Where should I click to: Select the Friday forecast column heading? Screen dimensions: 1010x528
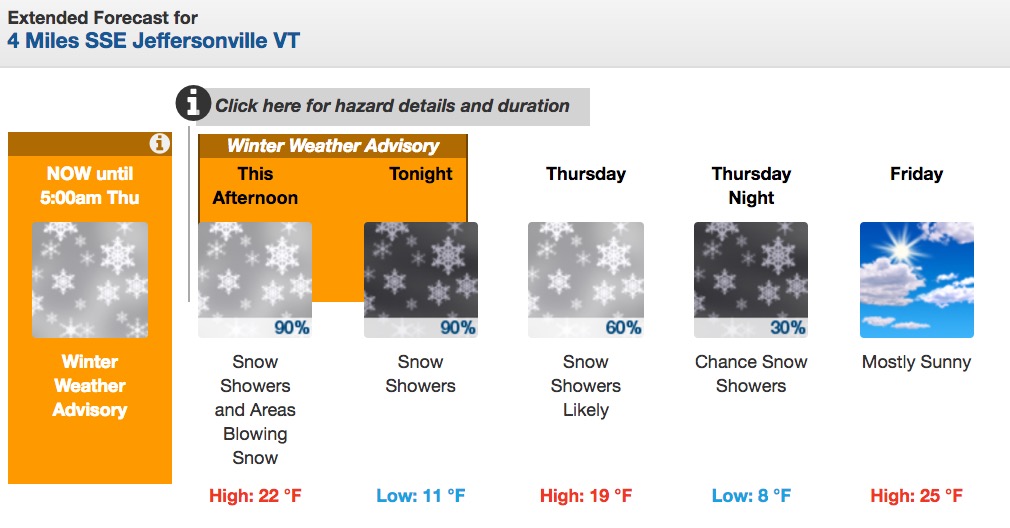(x=917, y=174)
